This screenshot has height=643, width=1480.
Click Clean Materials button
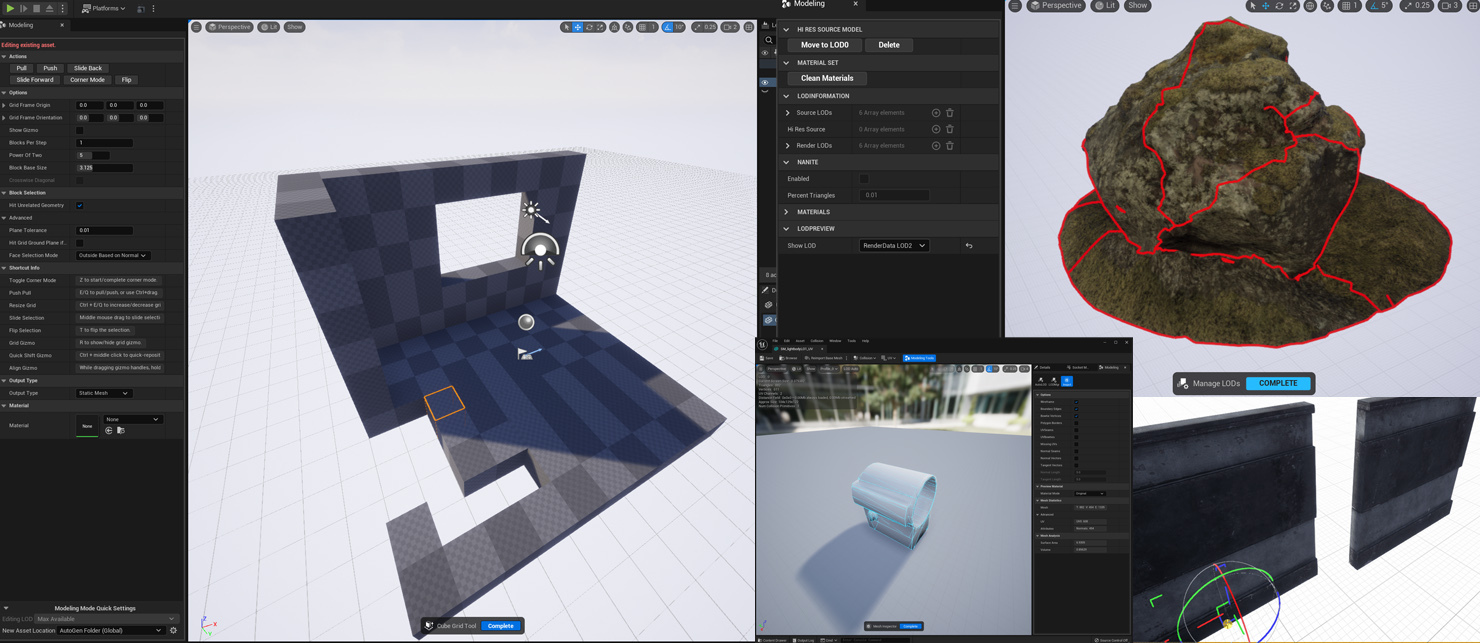point(827,78)
